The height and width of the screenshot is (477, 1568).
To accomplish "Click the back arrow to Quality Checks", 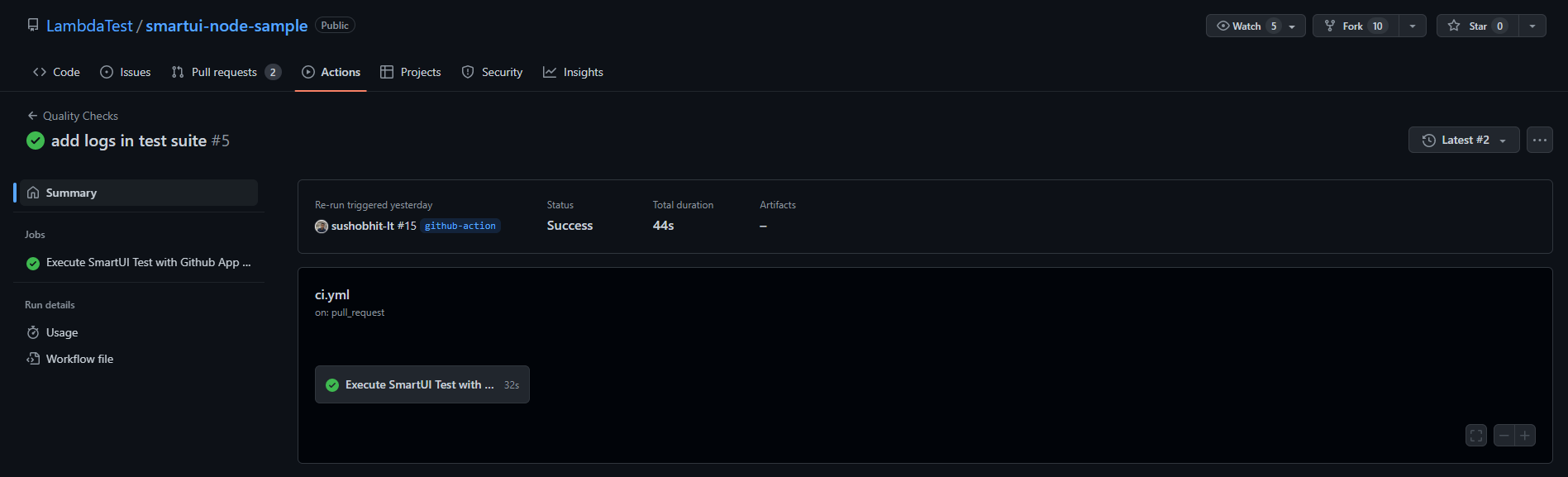I will tap(32, 116).
